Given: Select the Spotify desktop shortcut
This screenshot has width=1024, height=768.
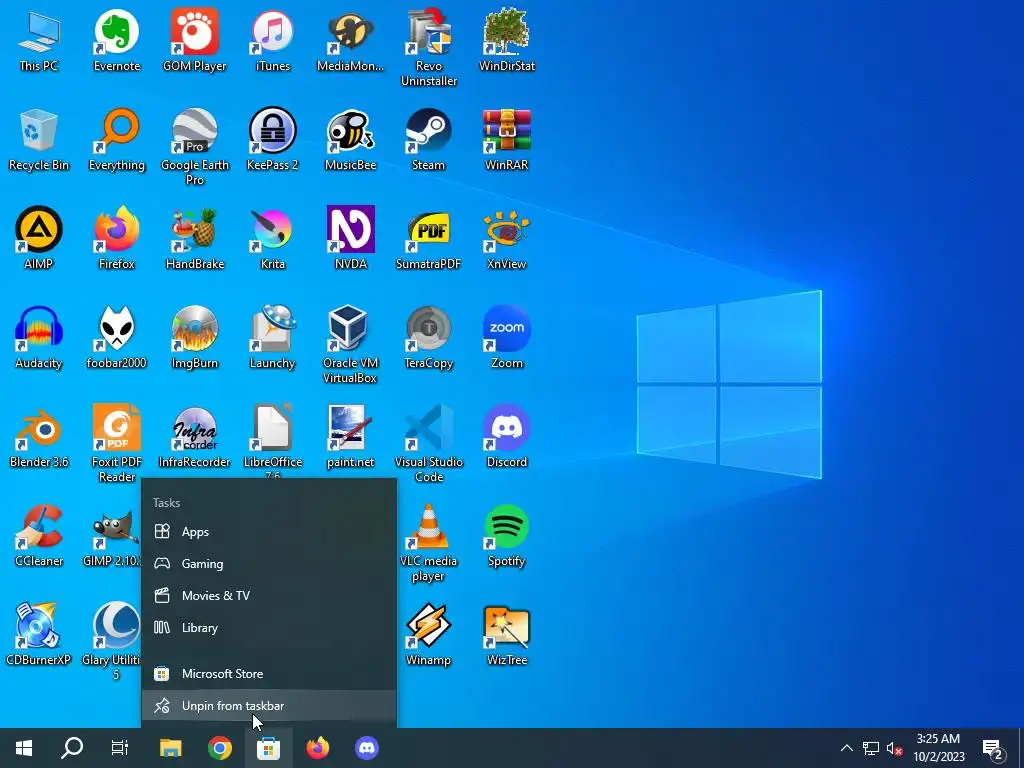Looking at the screenshot, I should pos(507,536).
